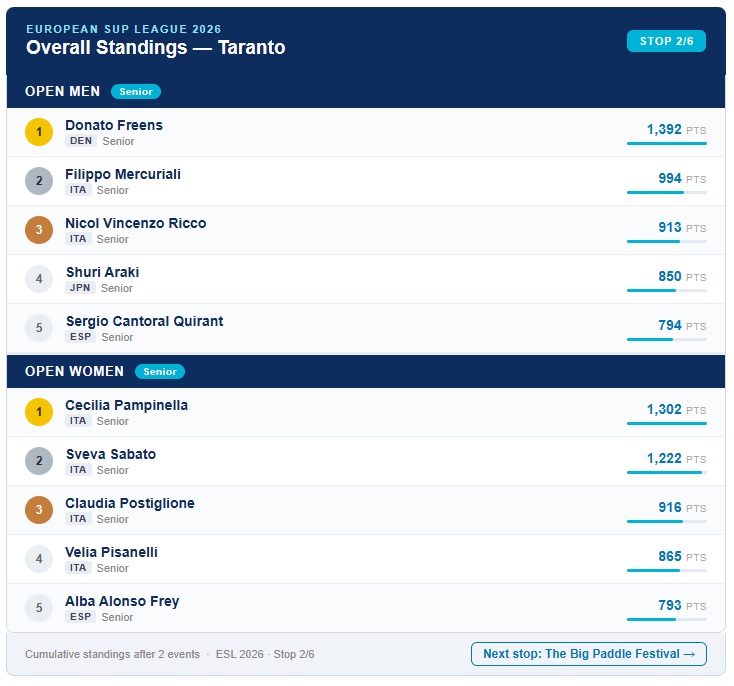Open Velia Pisanelli's athlete name
734x686 pixels.
[x=111, y=552]
